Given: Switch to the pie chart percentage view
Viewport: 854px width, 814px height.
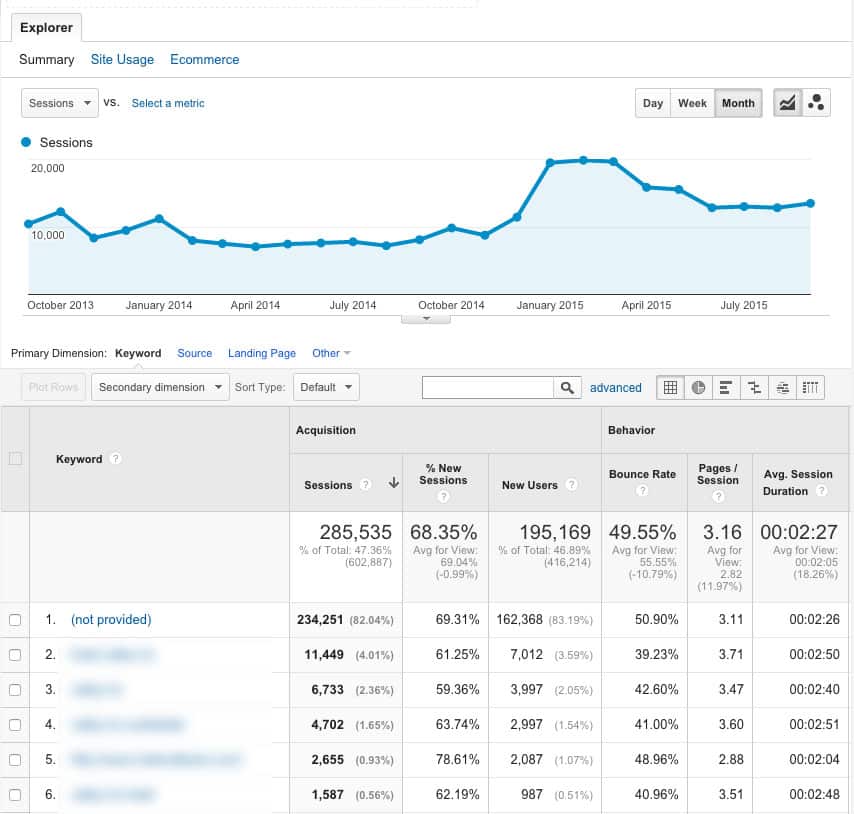Looking at the screenshot, I should click(698, 387).
